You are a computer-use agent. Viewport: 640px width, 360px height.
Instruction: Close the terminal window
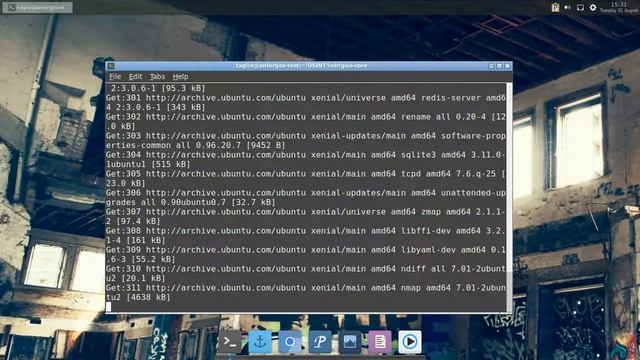click(507, 66)
